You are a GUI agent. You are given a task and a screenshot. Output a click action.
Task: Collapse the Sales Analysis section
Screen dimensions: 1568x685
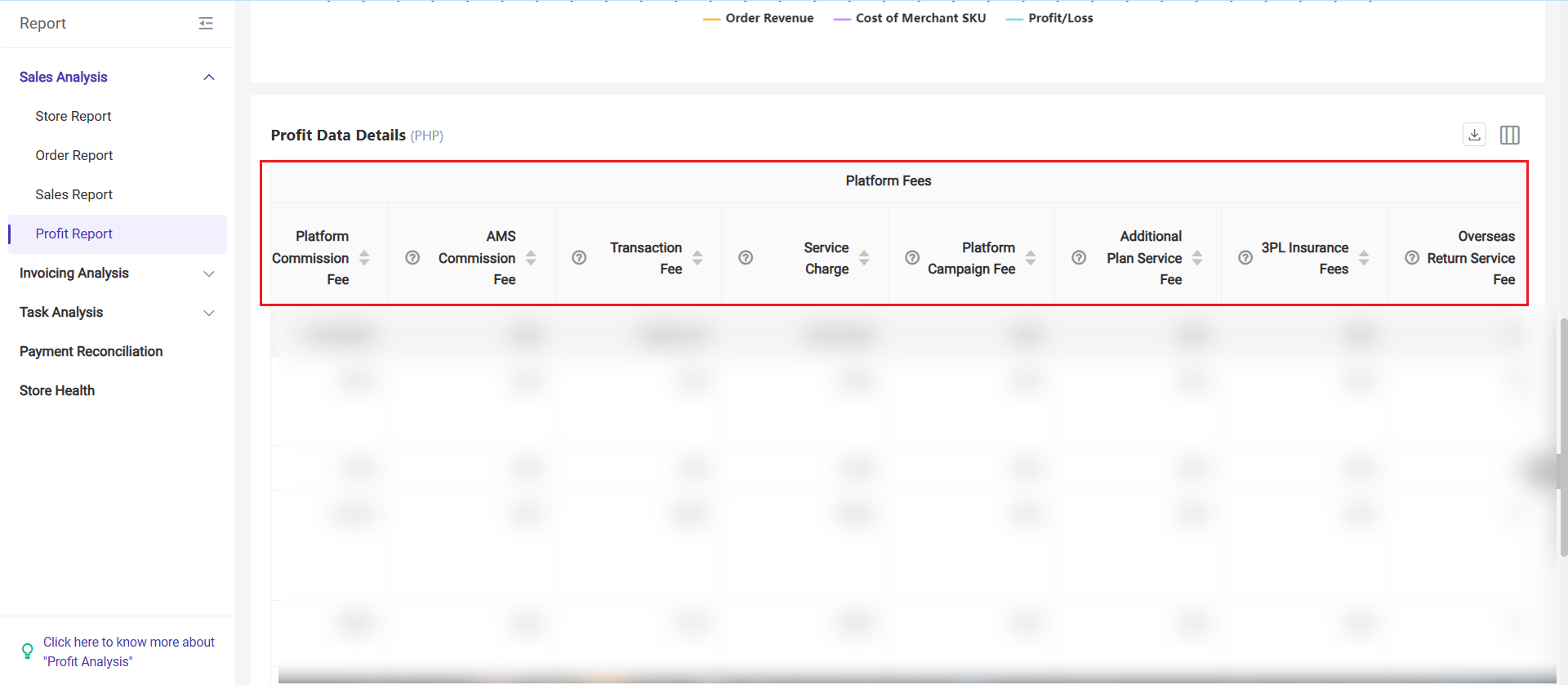pyautogui.click(x=208, y=77)
